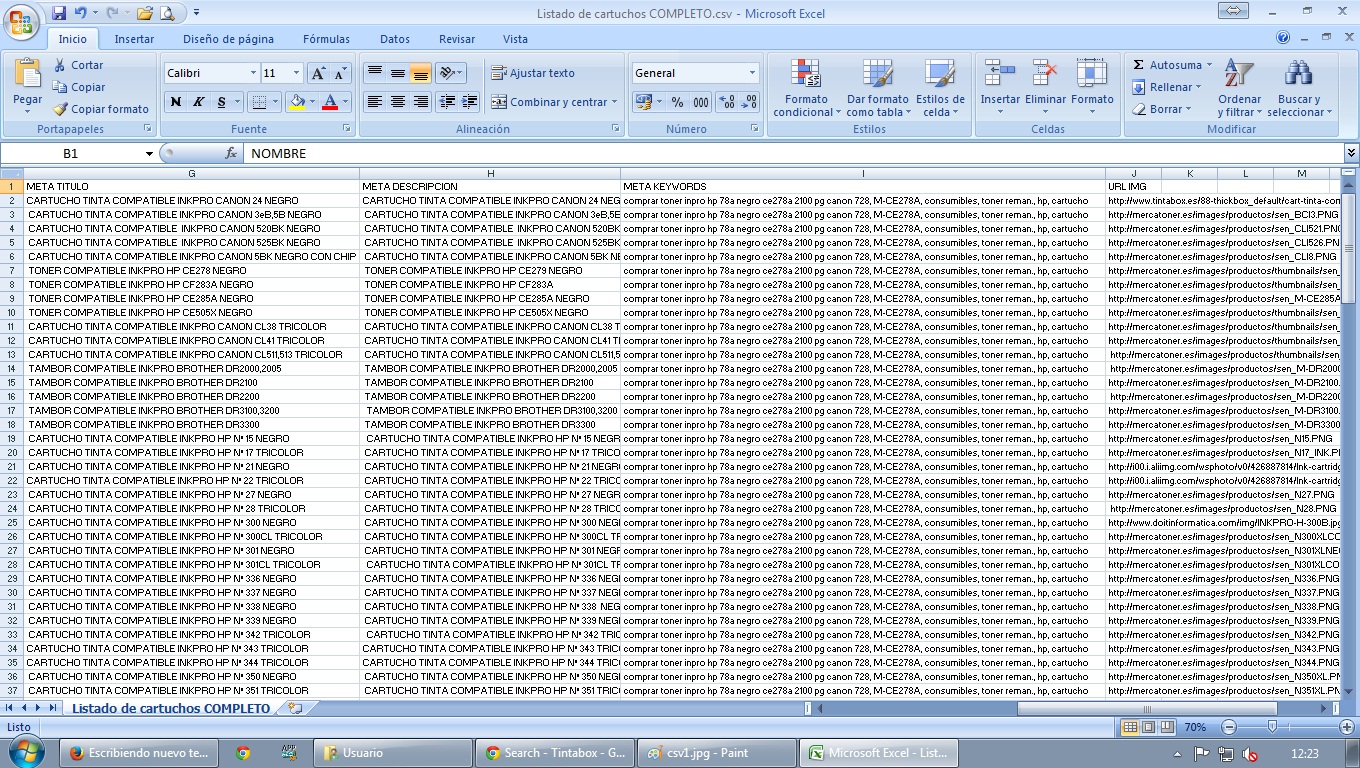The width and height of the screenshot is (1360, 768).
Task: Center text horizontally
Action: tap(397, 102)
